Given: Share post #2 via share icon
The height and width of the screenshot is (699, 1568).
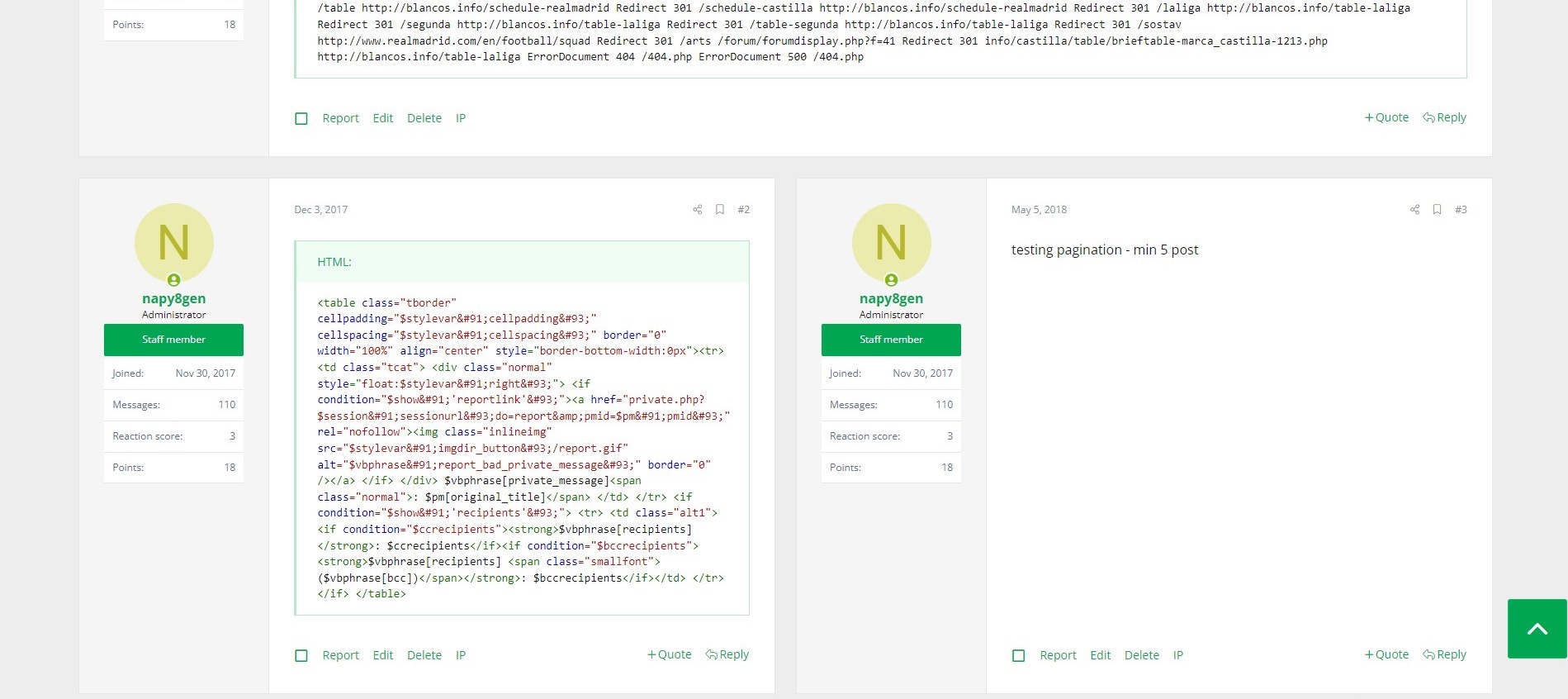Looking at the screenshot, I should tap(698, 210).
